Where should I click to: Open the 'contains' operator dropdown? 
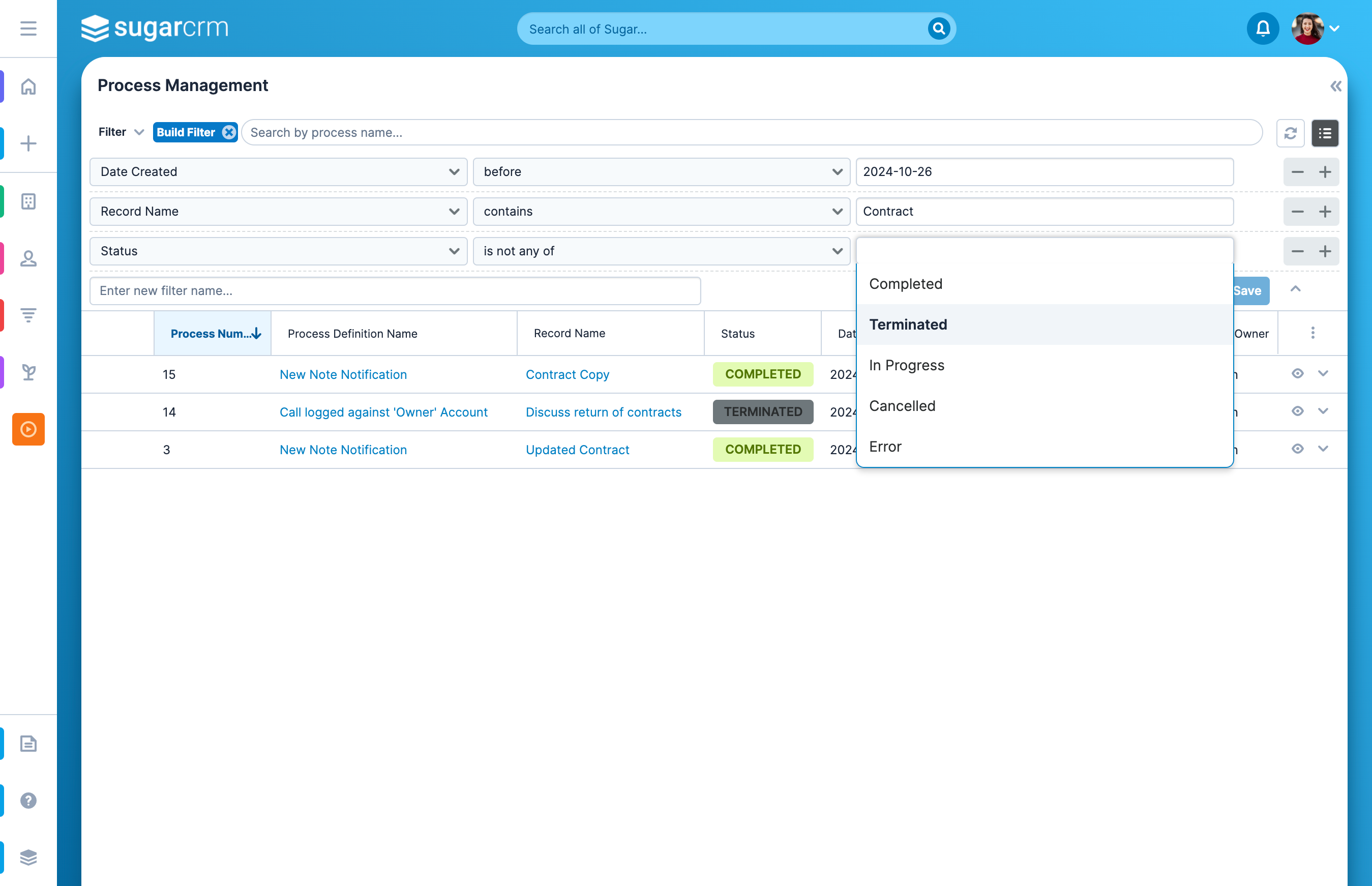tap(662, 212)
